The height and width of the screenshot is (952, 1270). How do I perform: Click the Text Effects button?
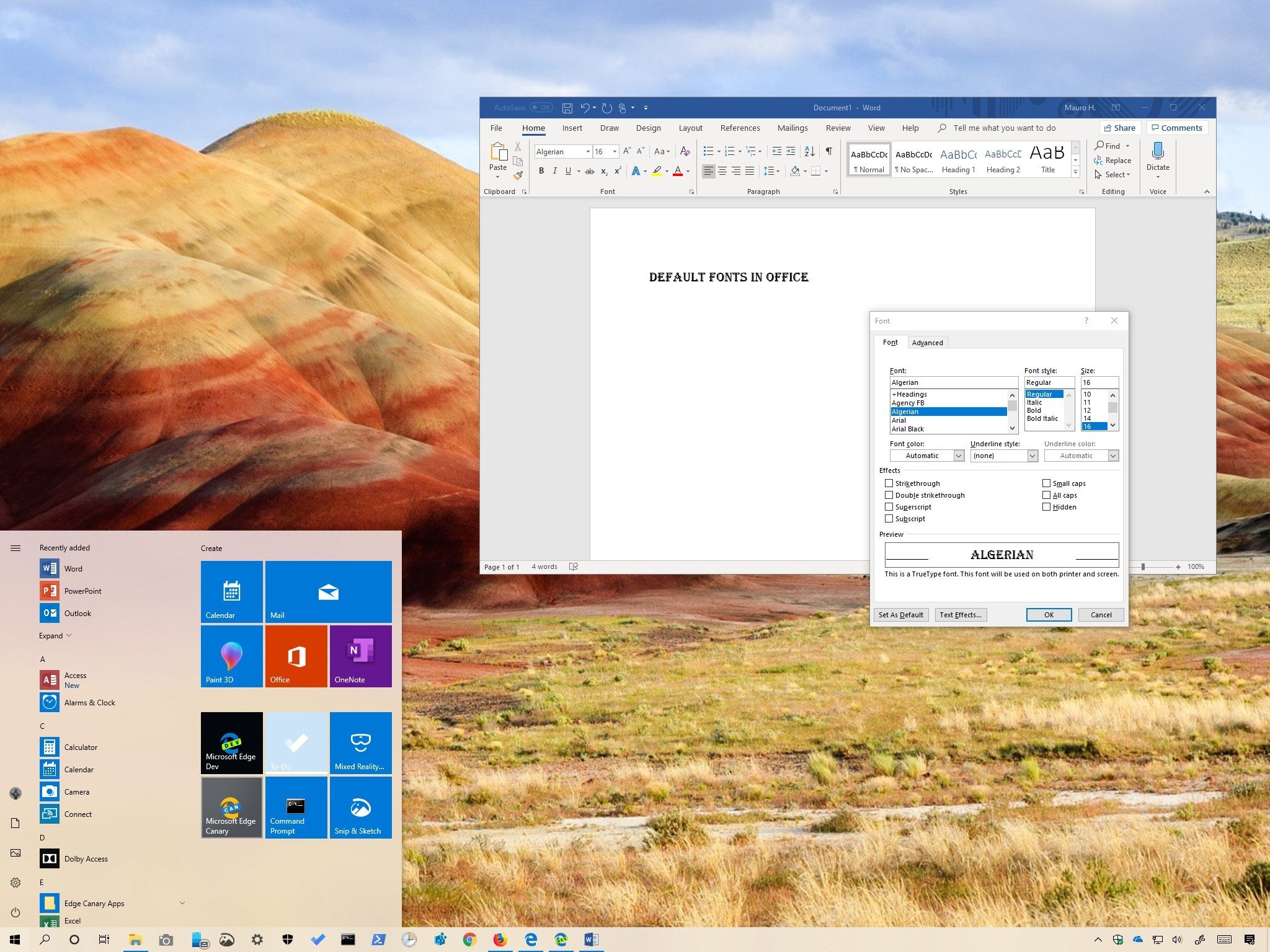(959, 614)
